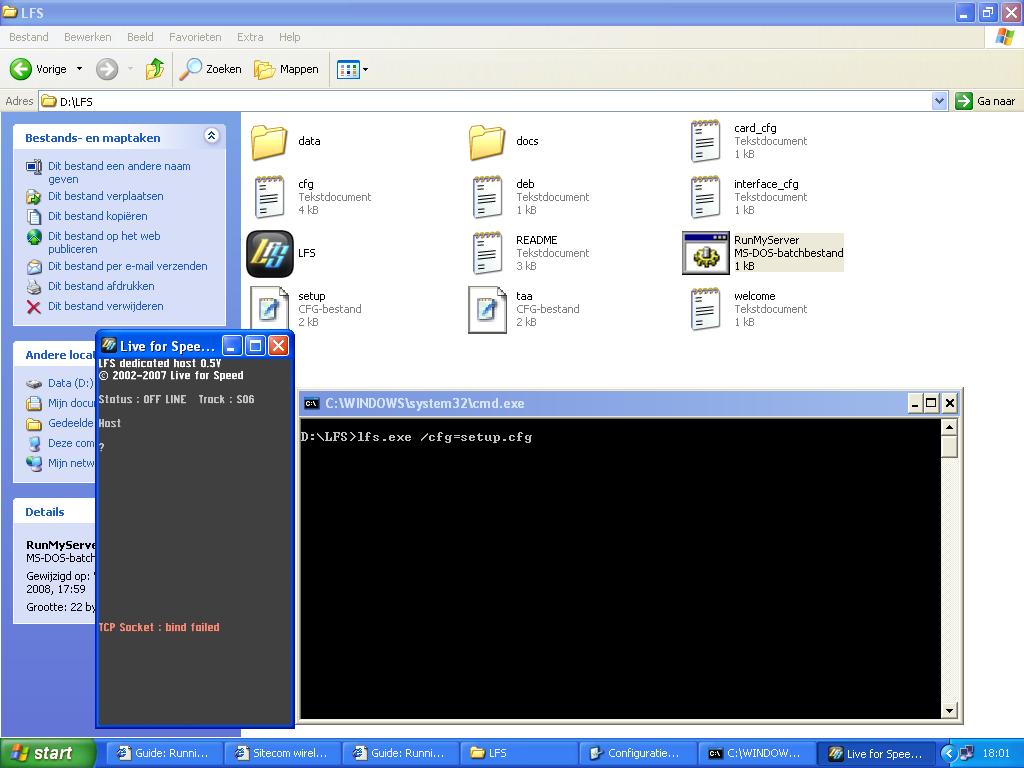Image resolution: width=1024 pixels, height=768 pixels.
Task: Open the Beeld menu
Action: pos(140,37)
